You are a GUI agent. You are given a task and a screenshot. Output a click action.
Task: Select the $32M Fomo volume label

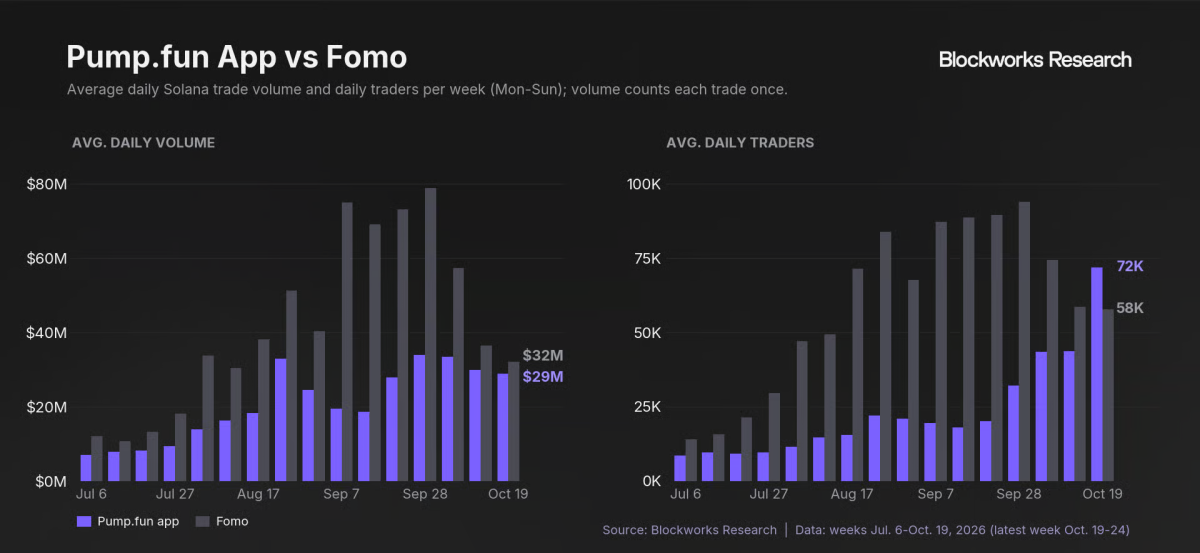(543, 355)
